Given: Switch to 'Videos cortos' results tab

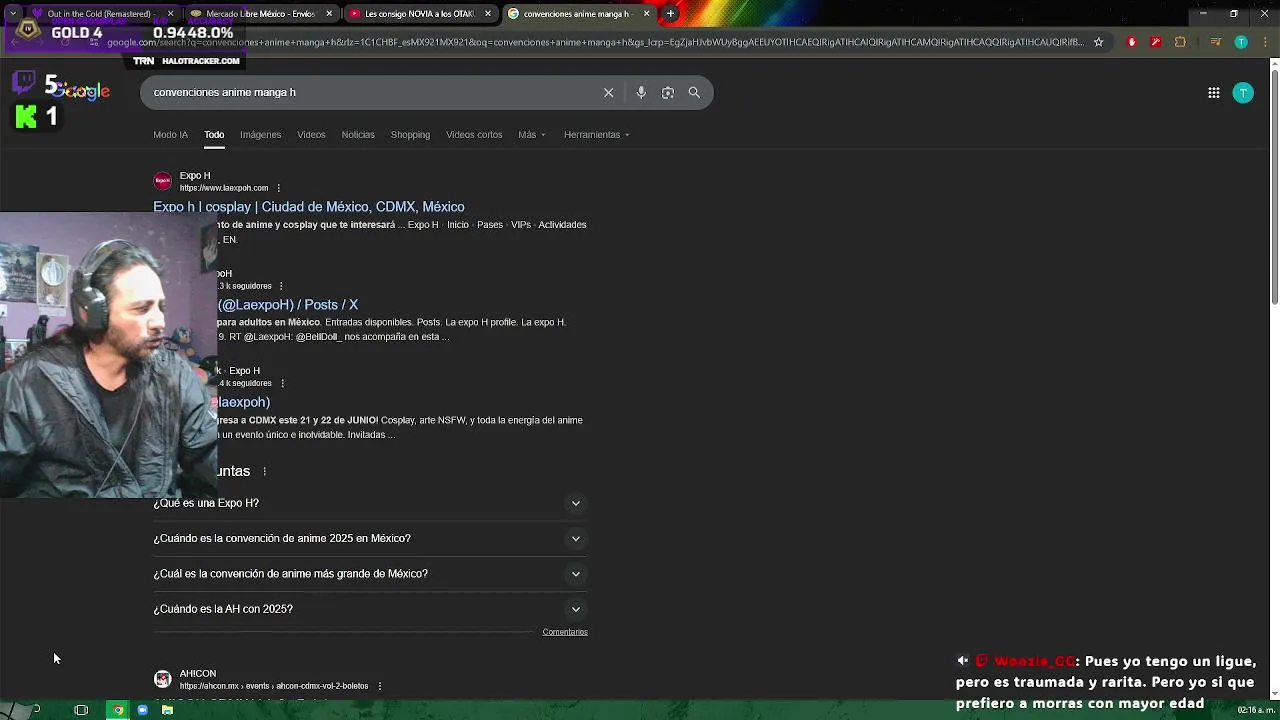Looking at the screenshot, I should [474, 135].
